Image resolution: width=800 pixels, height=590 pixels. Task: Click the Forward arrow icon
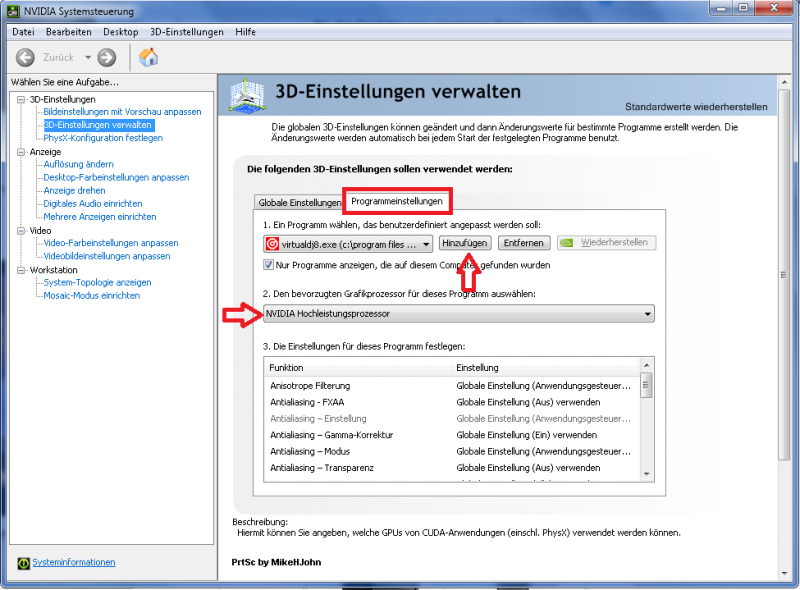click(x=107, y=58)
